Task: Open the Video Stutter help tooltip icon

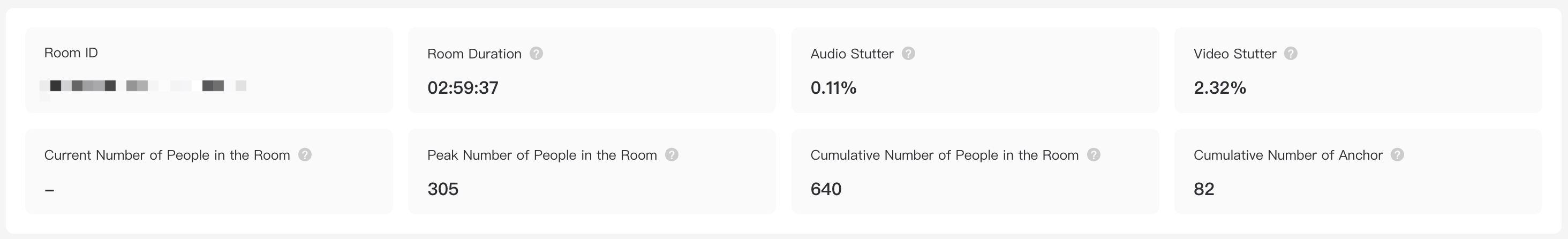Action: (x=1291, y=54)
